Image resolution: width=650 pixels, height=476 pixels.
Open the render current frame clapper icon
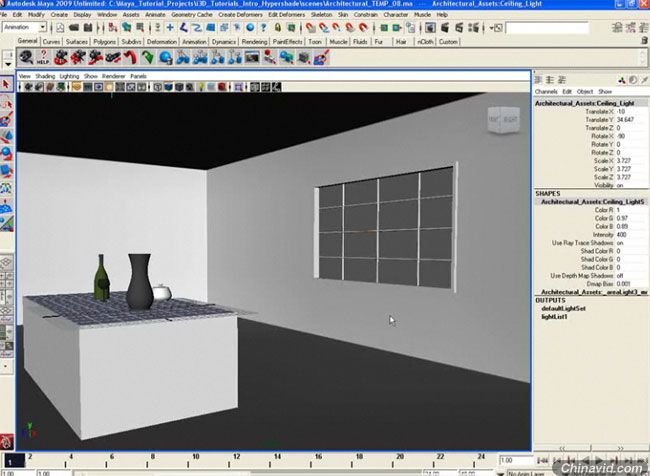pyautogui.click(x=445, y=28)
